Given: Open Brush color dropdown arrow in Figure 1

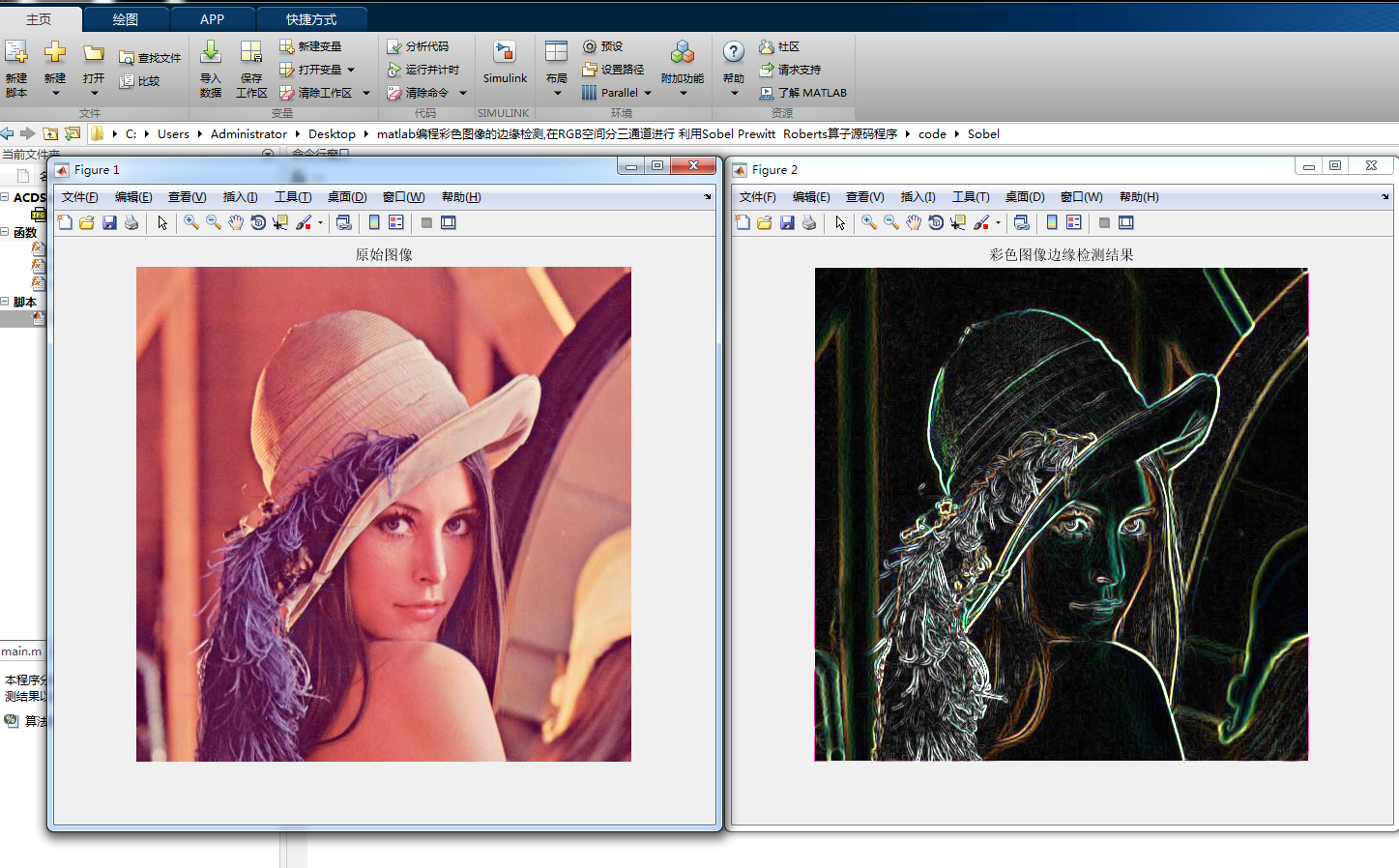Looking at the screenshot, I should pyautogui.click(x=320, y=223).
